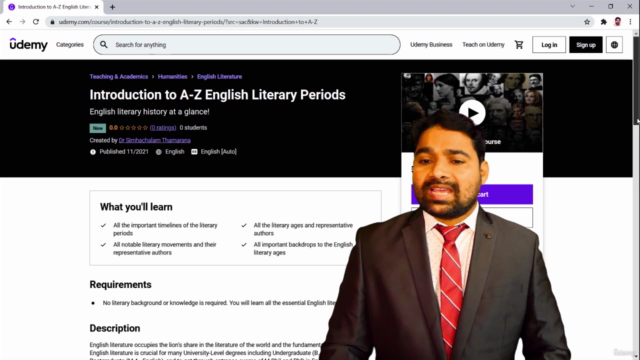
Task: Click the Published 11/2021 text
Action: (124, 151)
